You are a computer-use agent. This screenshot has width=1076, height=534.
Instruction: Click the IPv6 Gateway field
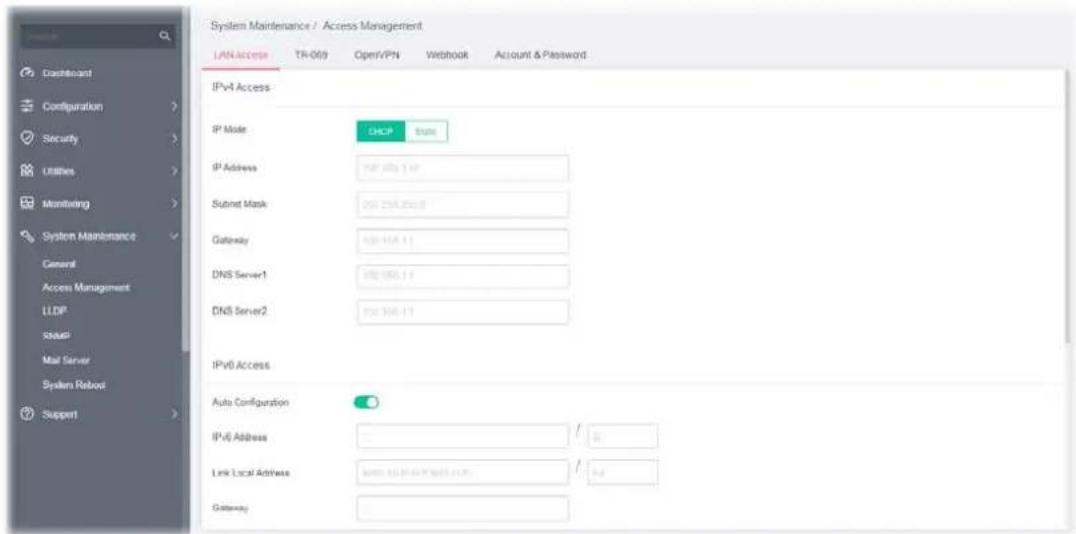pos(463,509)
